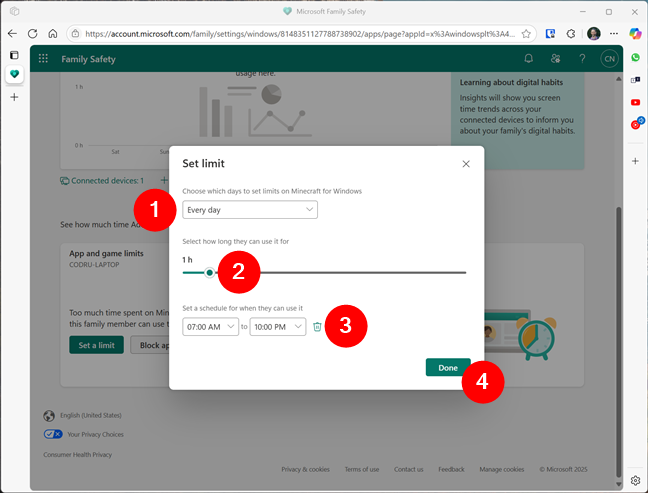Open the family members icon in header
Screen dimensions: 648x493
tap(555, 59)
